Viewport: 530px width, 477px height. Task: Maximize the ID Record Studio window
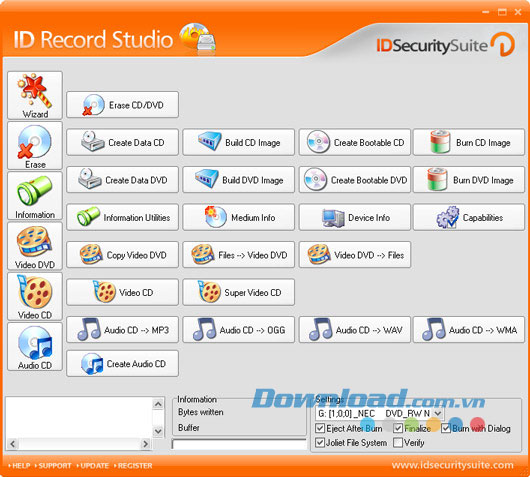pos(502,12)
